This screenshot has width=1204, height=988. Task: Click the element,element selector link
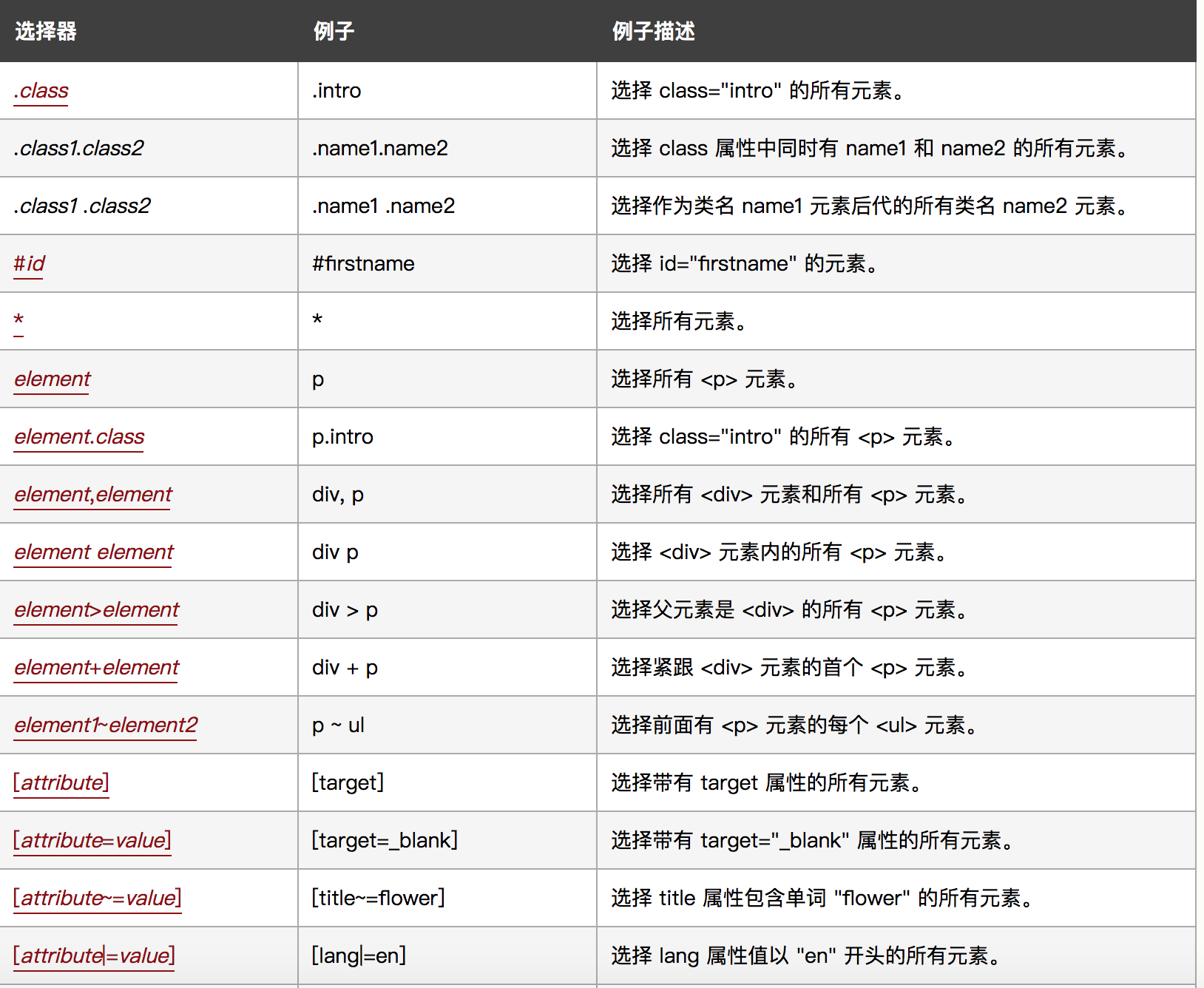click(x=92, y=495)
